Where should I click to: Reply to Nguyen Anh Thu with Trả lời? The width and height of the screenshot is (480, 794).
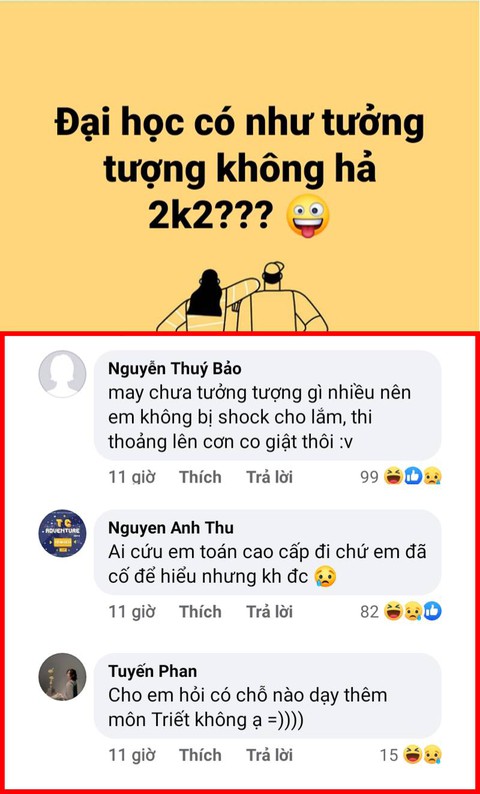[269, 612]
